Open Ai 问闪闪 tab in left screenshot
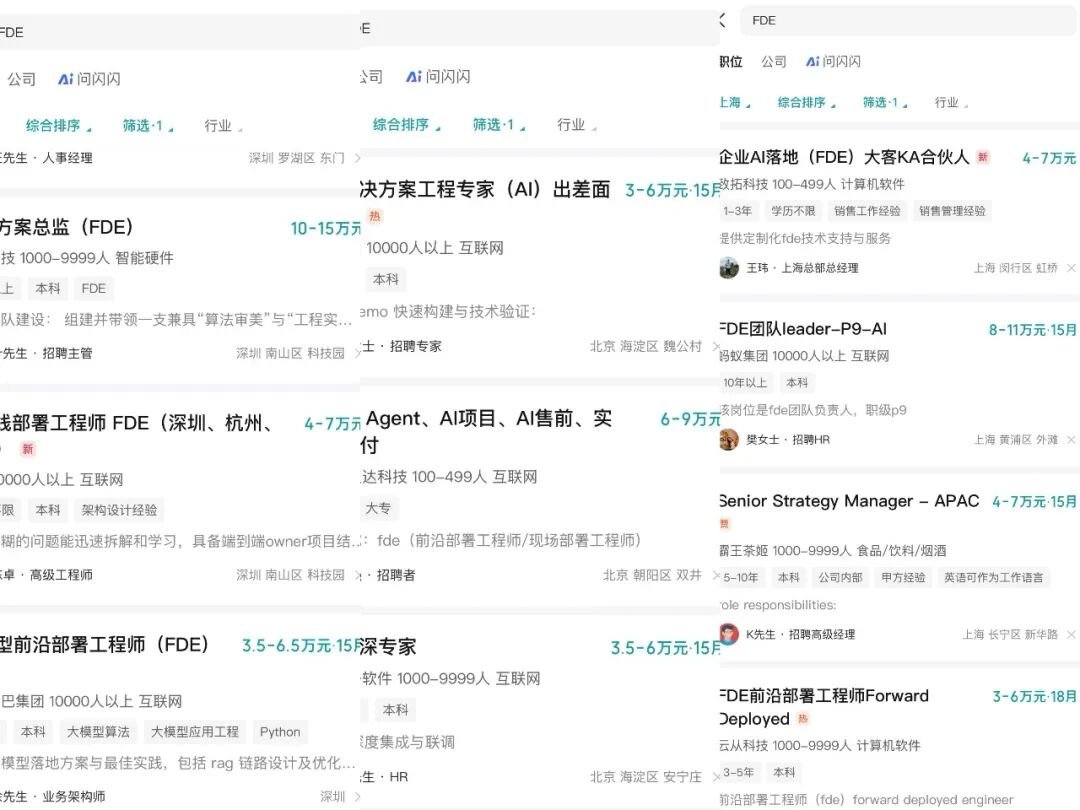 [90, 79]
